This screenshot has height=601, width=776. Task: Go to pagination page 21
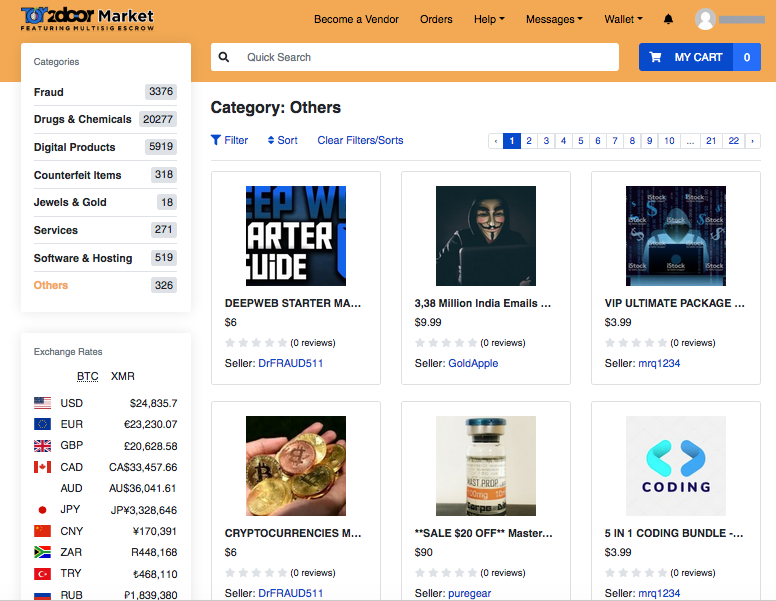(x=711, y=141)
